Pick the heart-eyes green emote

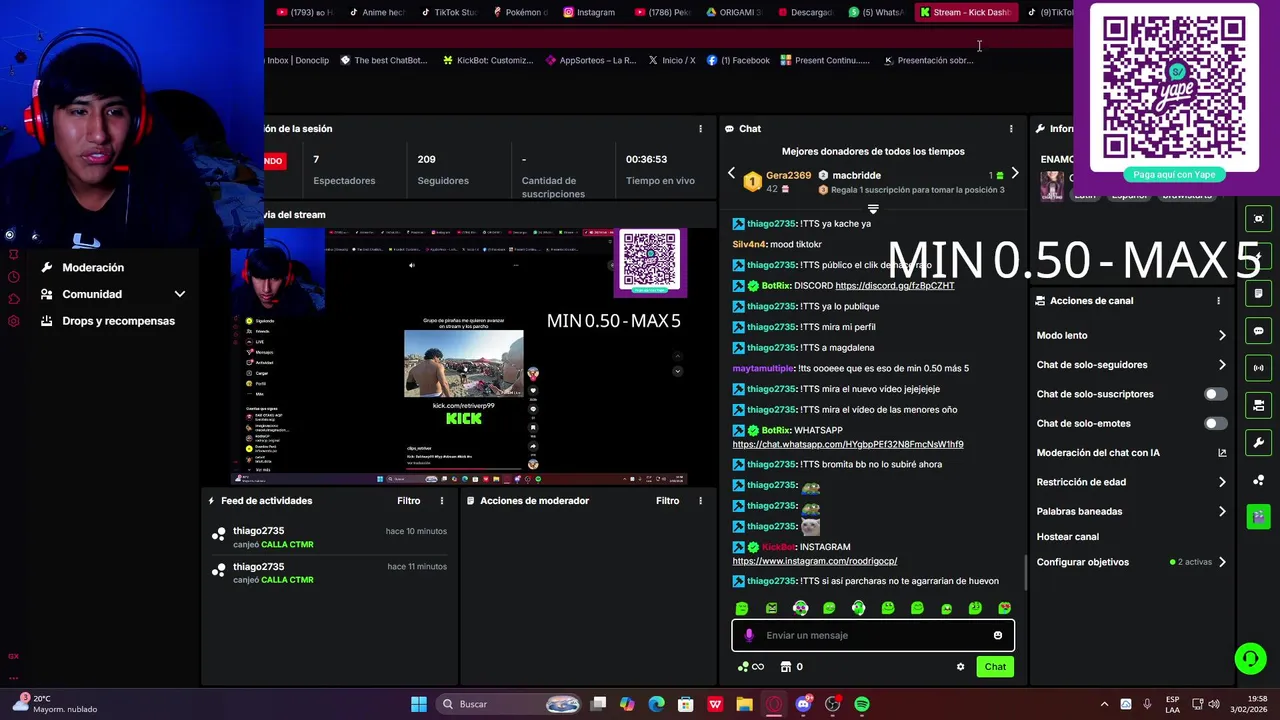tap(1004, 608)
